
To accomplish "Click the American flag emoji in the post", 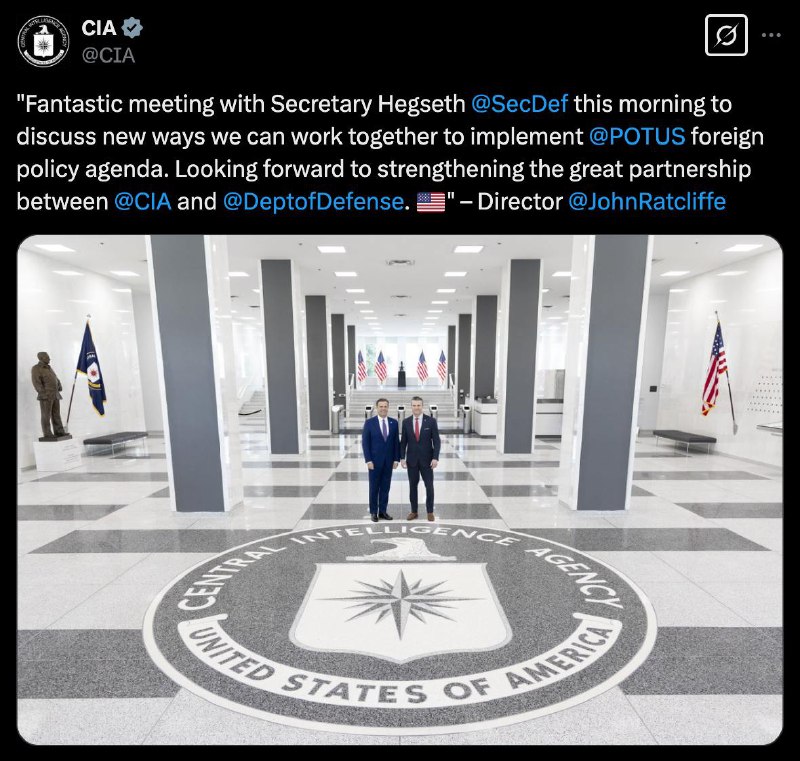I will click(431, 202).
